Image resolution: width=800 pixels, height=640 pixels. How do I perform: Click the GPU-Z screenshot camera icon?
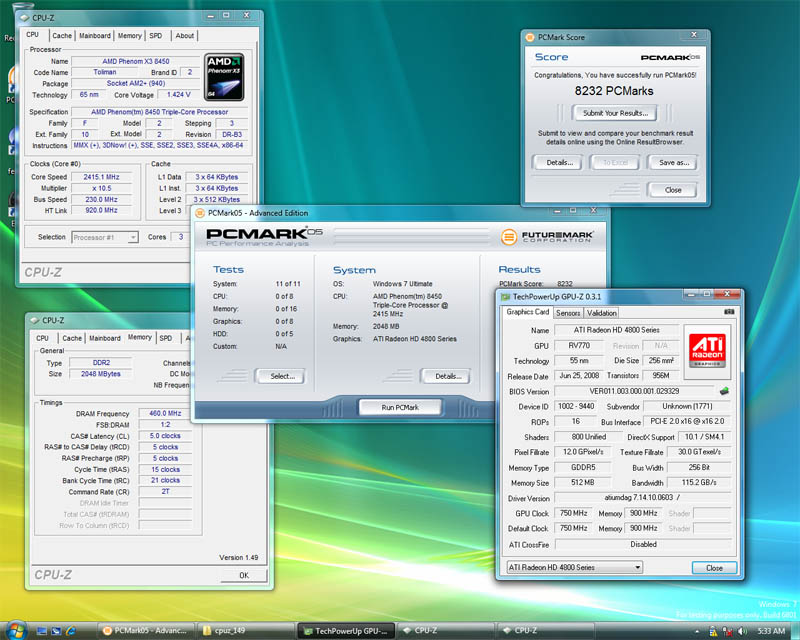[729, 312]
